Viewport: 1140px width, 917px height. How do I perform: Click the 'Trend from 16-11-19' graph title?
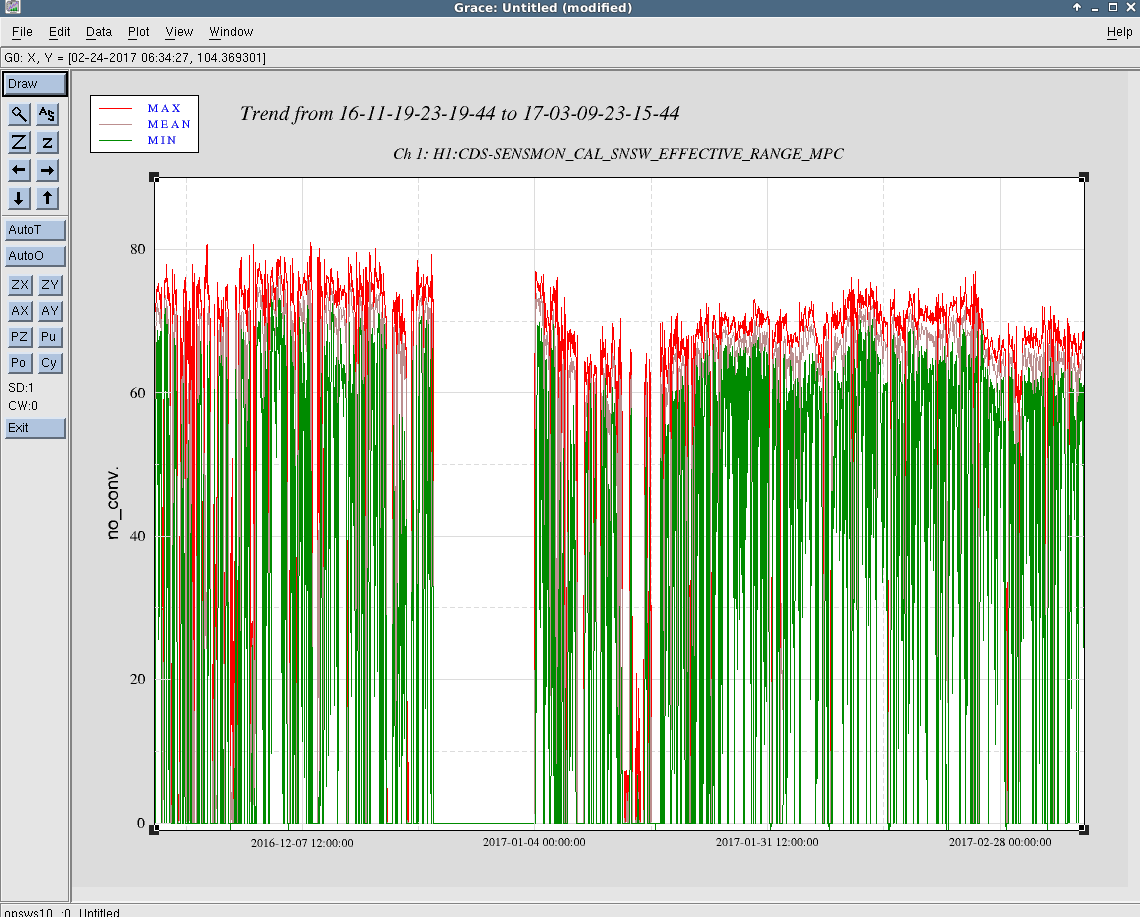click(459, 113)
